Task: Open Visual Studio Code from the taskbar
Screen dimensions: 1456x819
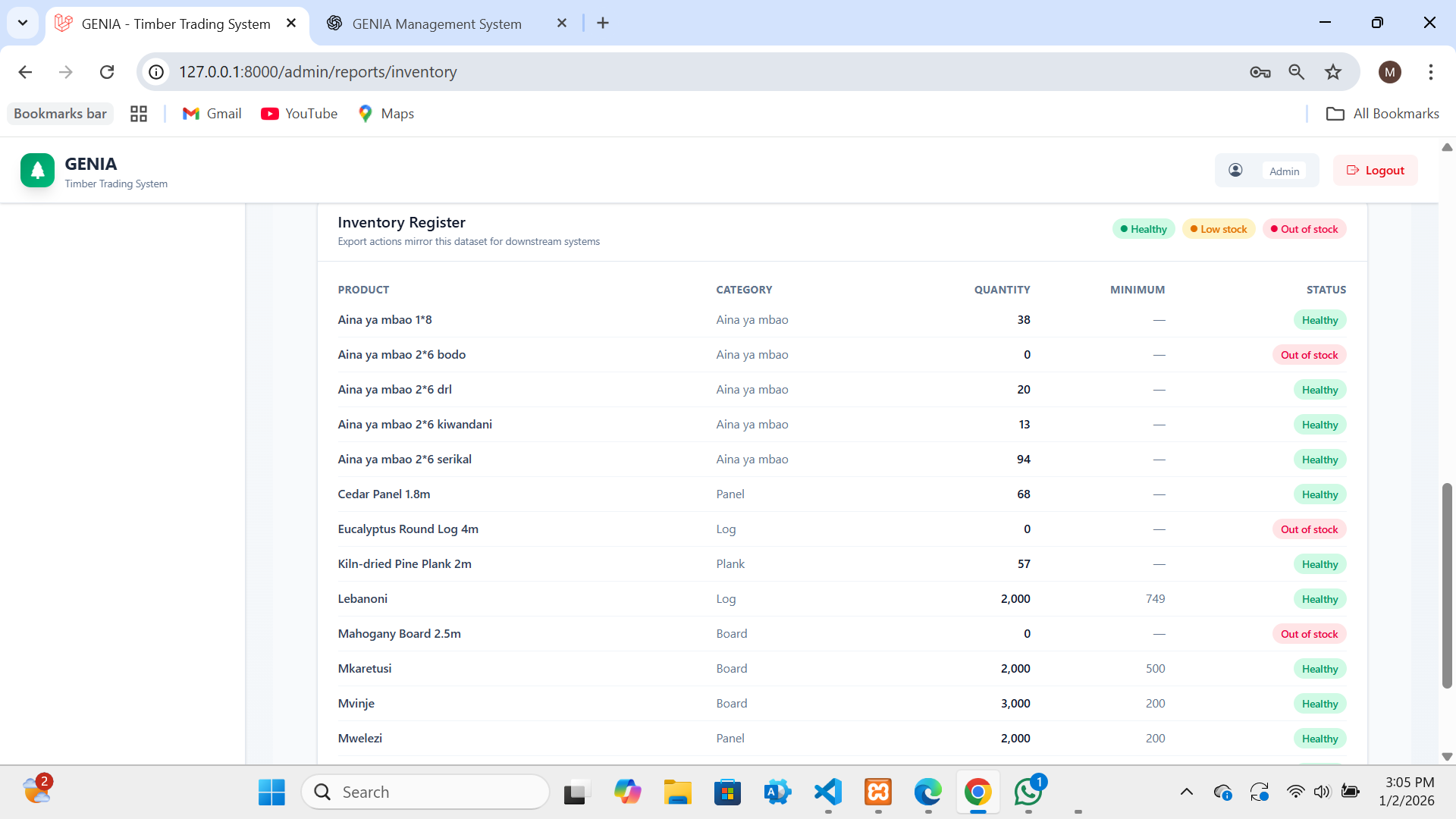Action: point(827,792)
